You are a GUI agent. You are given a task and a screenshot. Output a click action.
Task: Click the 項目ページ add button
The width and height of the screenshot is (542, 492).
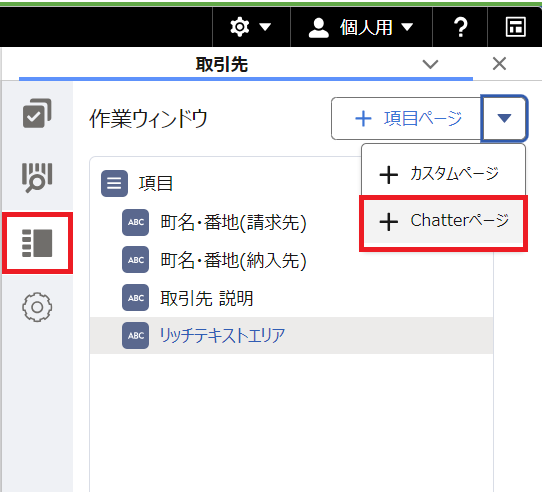pos(406,119)
